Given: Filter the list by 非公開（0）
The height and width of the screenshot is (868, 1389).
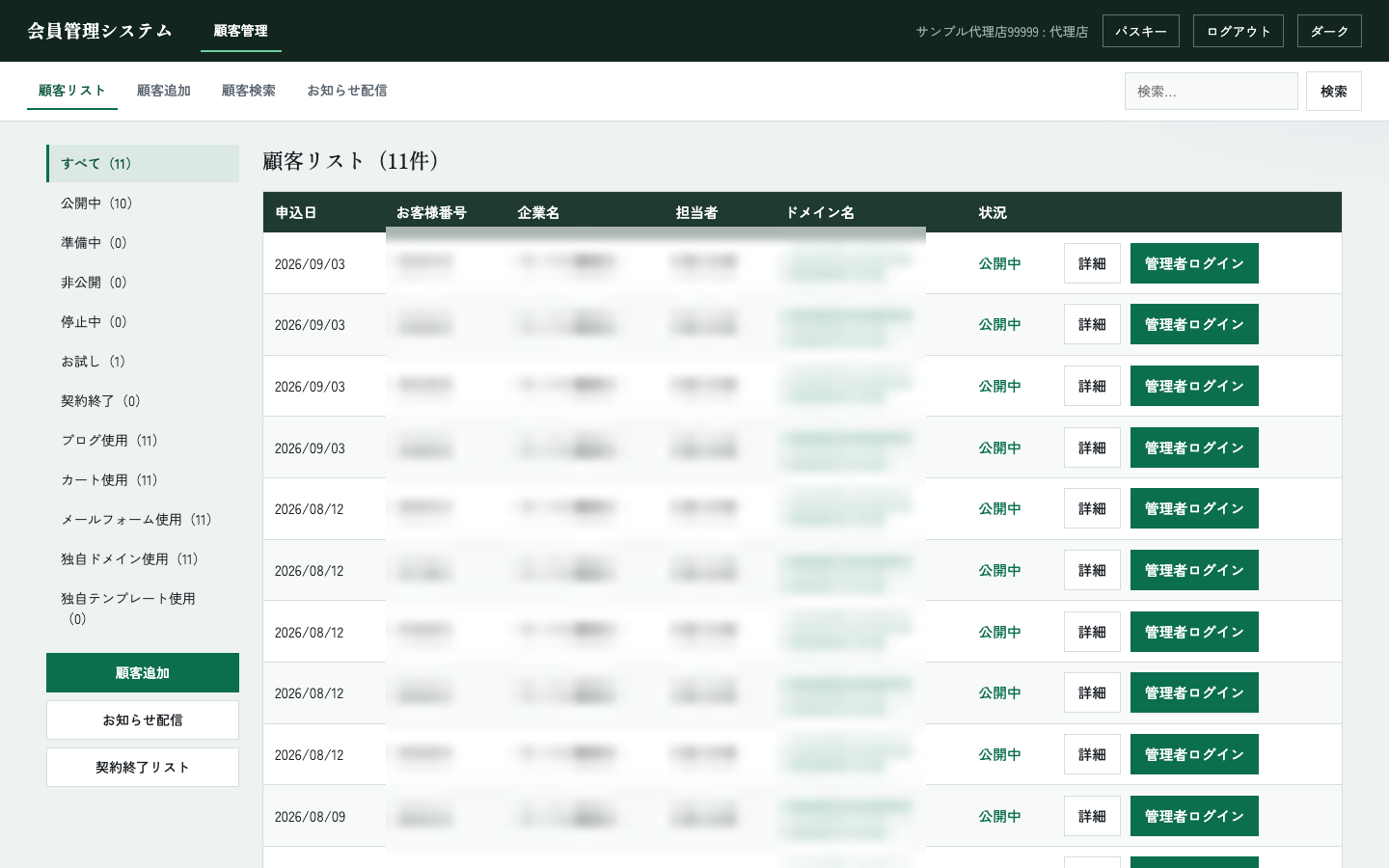Looking at the screenshot, I should (x=143, y=283).
